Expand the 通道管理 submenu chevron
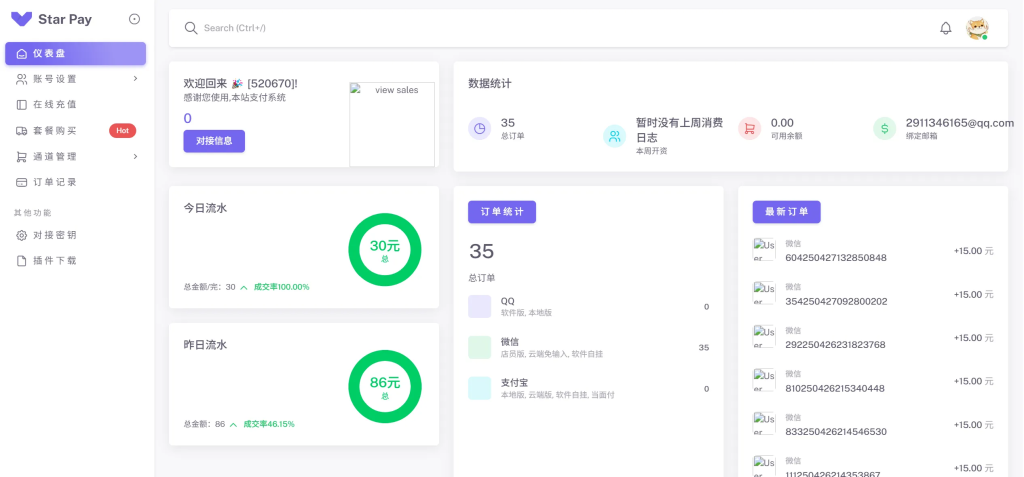Viewport: 1024px width, 477px height. (135, 157)
